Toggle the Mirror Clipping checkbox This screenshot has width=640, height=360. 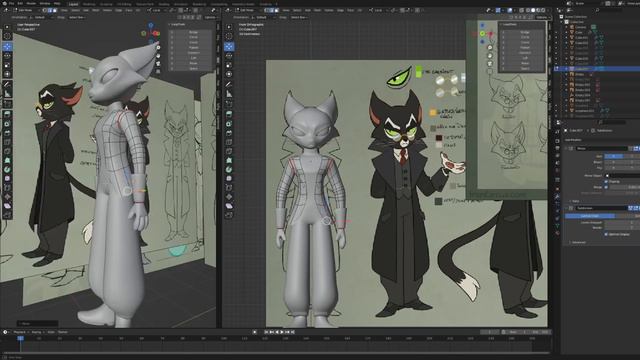(607, 181)
